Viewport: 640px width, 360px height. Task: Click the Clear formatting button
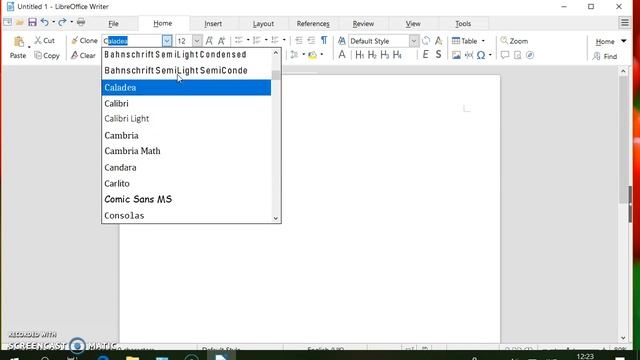[x=83, y=55]
